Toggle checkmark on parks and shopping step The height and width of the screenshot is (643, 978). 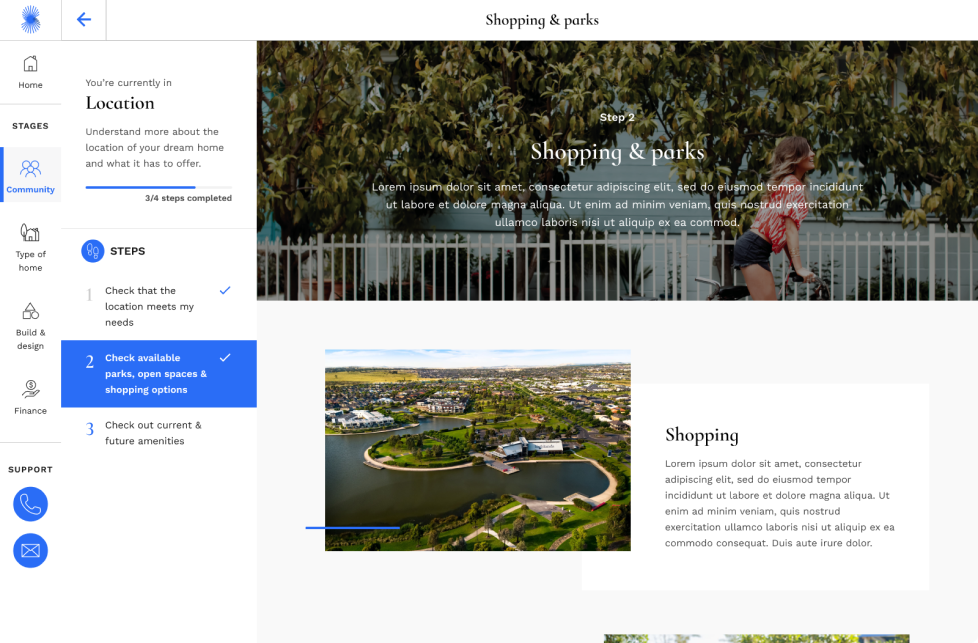click(225, 357)
